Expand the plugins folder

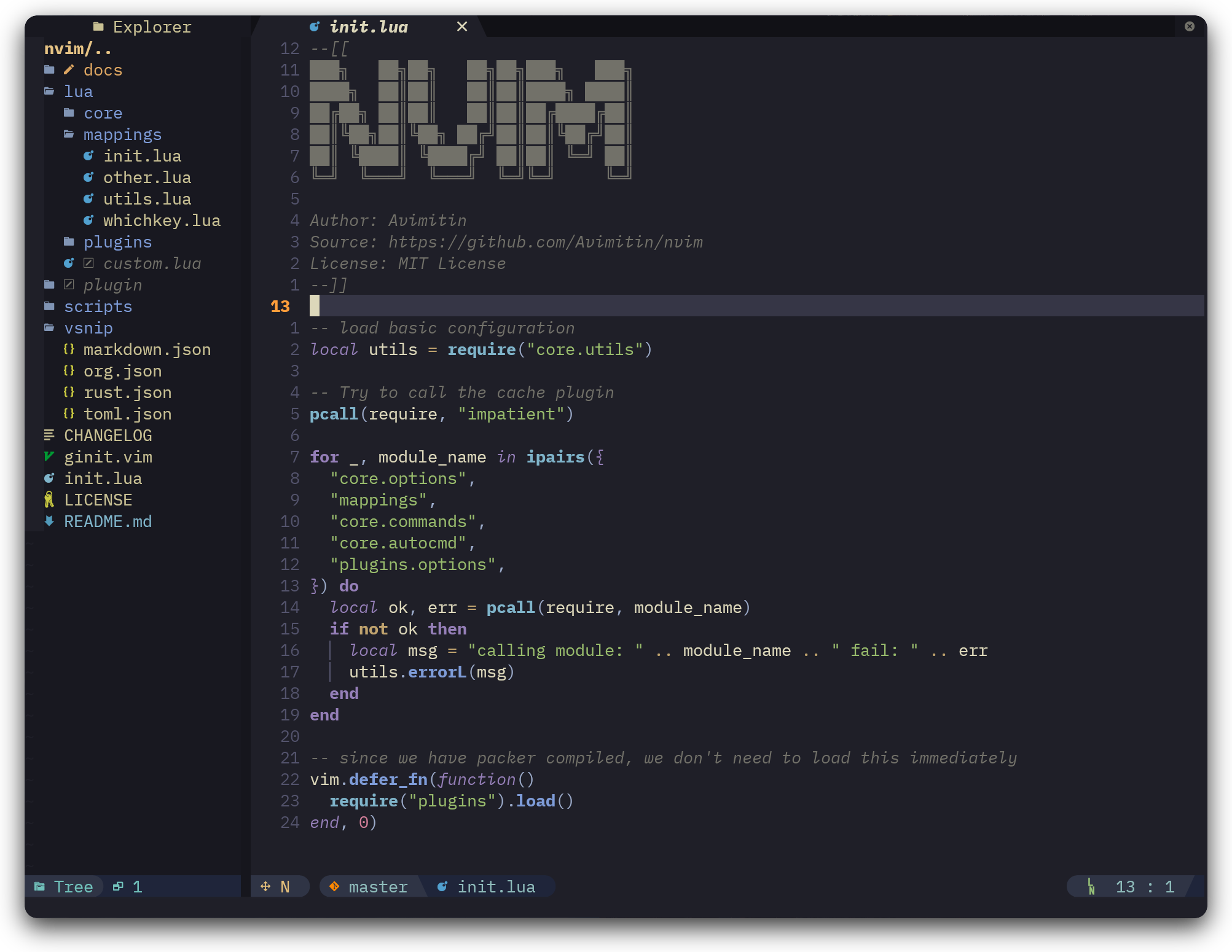click(117, 242)
